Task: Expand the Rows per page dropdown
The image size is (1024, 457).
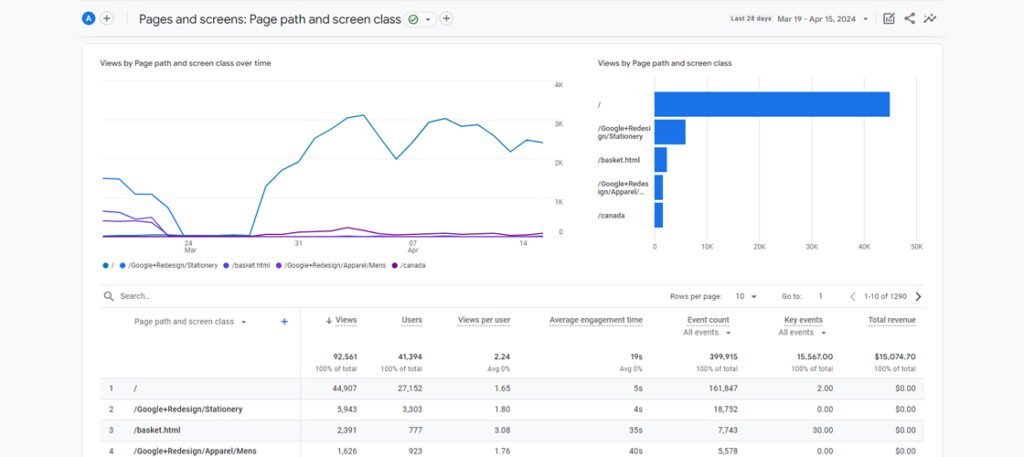Action: pos(747,296)
